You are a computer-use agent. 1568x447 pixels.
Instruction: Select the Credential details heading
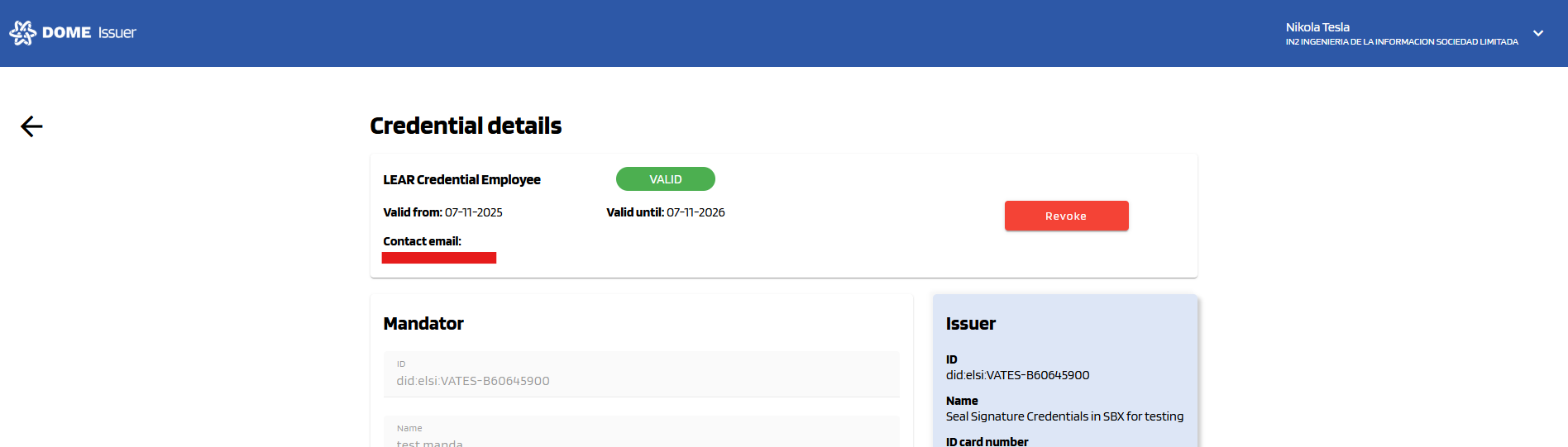(465, 126)
